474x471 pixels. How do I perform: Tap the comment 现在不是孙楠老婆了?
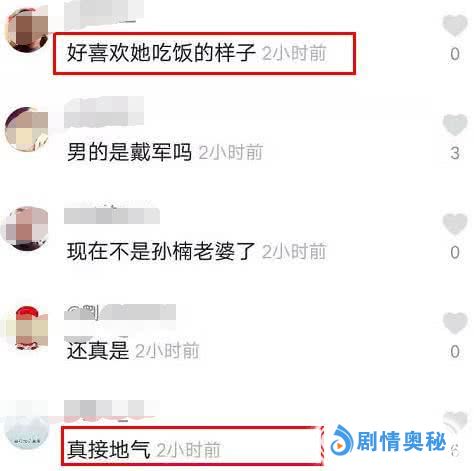pyautogui.click(x=161, y=251)
